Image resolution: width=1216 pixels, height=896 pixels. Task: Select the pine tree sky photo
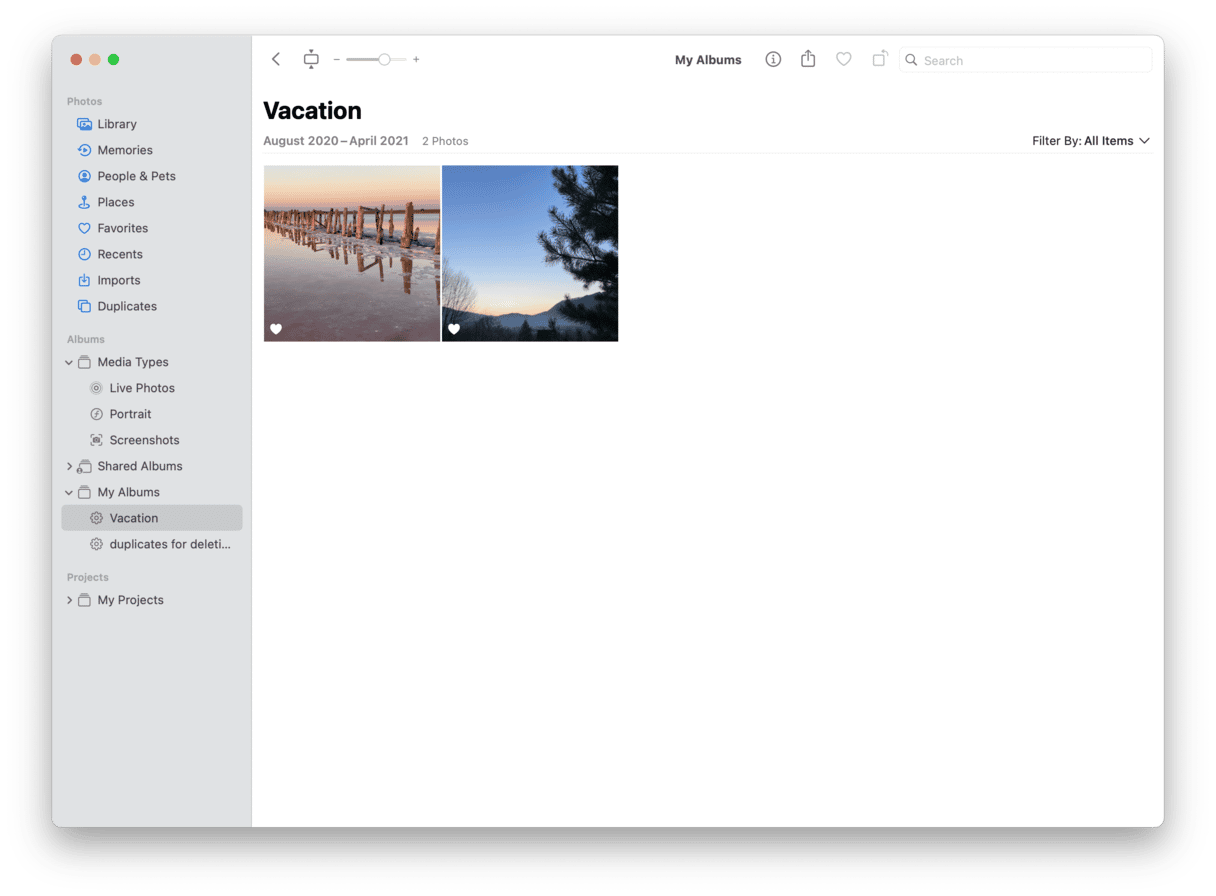tap(530, 253)
